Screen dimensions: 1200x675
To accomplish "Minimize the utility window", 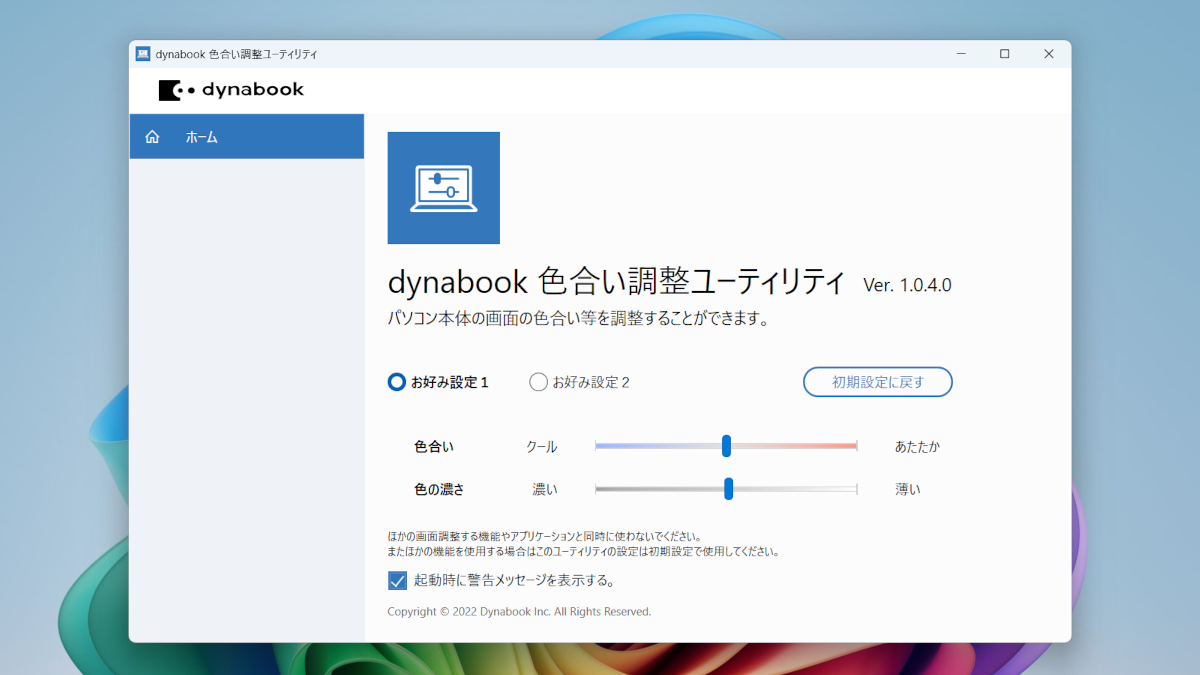I will pyautogui.click(x=960, y=53).
